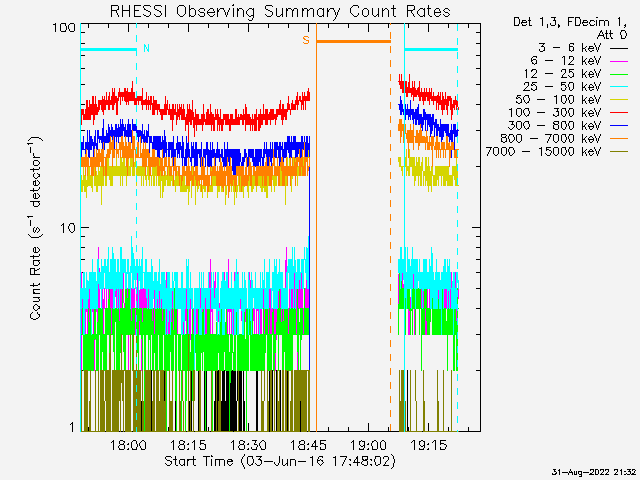Select the '800 - 7000 keV' legend label
Viewport: 640px width, 480px height.
coord(551,139)
